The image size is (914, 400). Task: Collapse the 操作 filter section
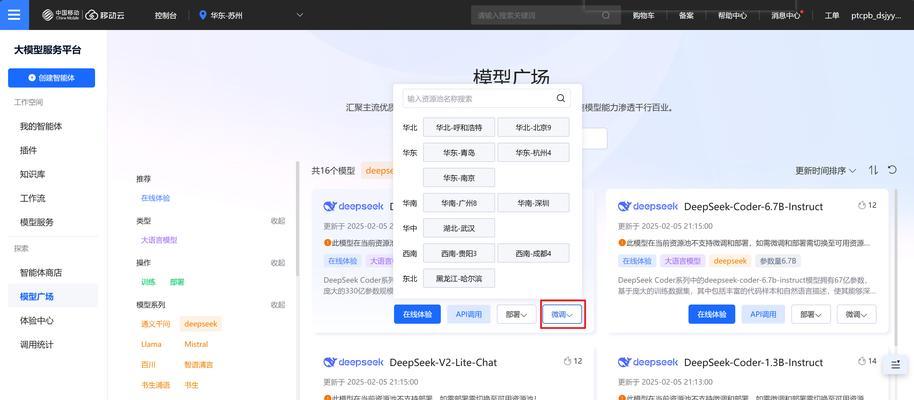pos(277,263)
